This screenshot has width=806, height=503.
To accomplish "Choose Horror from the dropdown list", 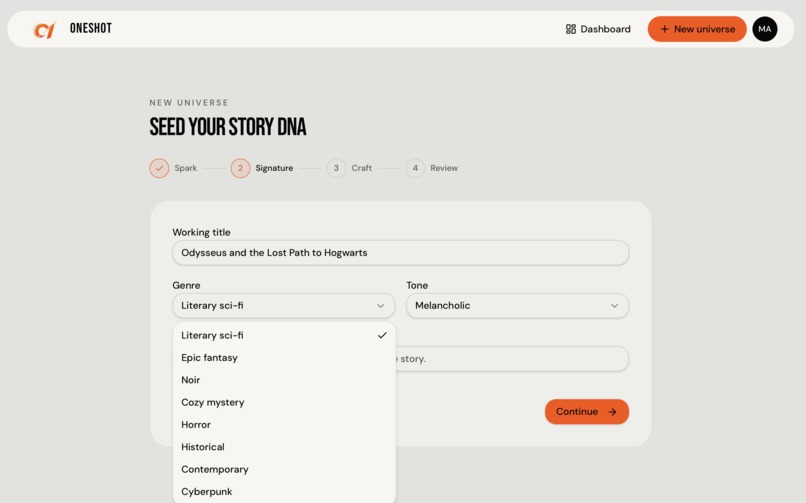I will (284, 425).
